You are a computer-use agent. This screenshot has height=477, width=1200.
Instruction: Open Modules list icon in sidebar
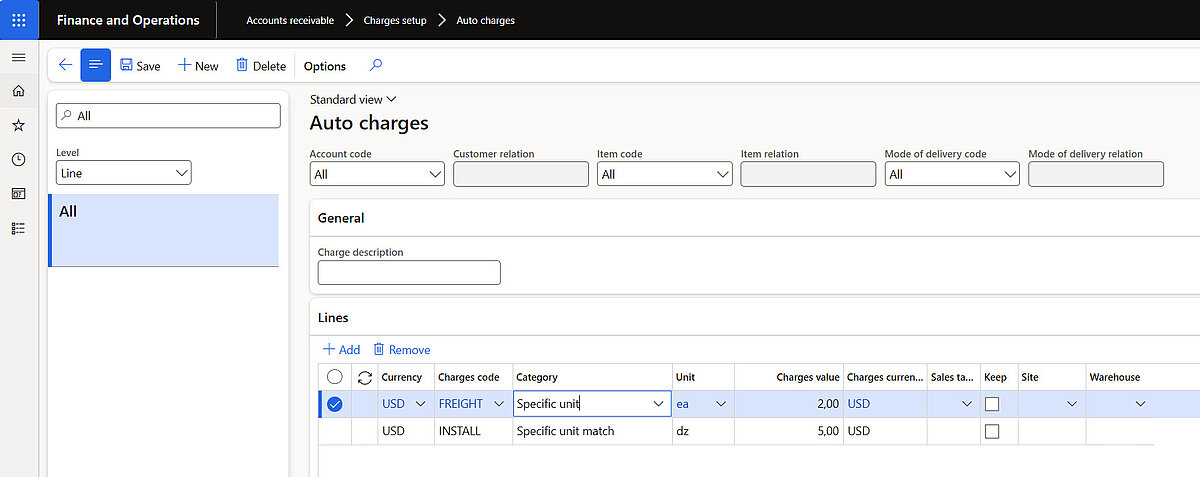coord(18,228)
